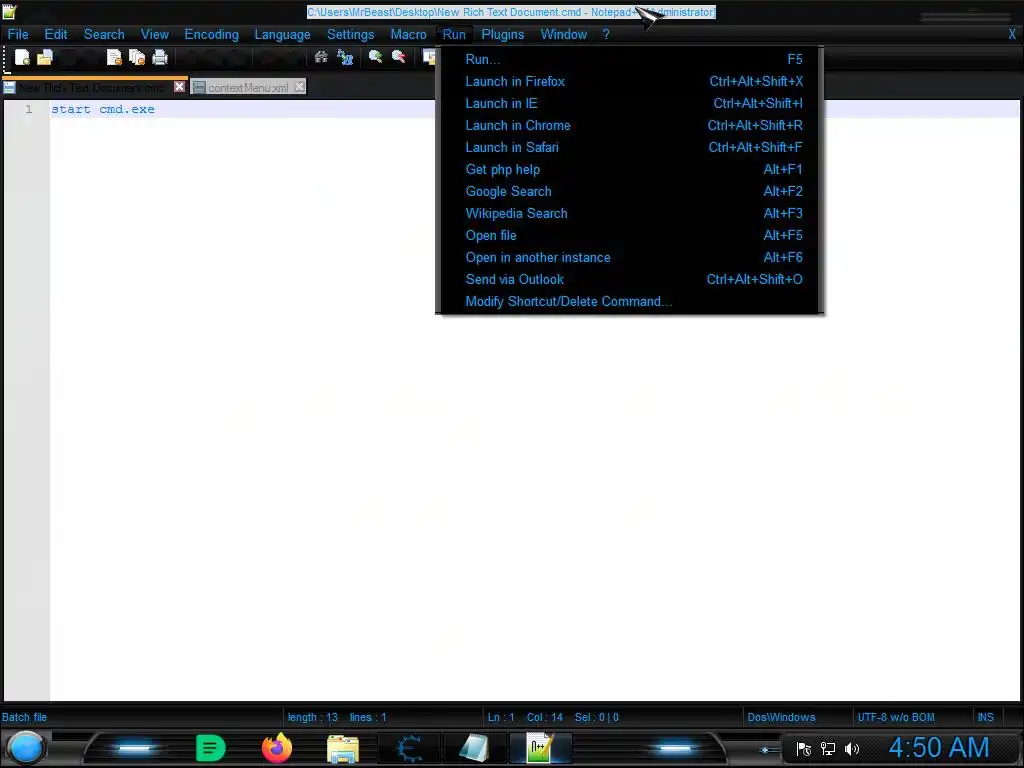Image resolution: width=1024 pixels, height=768 pixels.
Task: Click 'UTF-8 w/o BOM' encoding in status bar
Action: 895,717
